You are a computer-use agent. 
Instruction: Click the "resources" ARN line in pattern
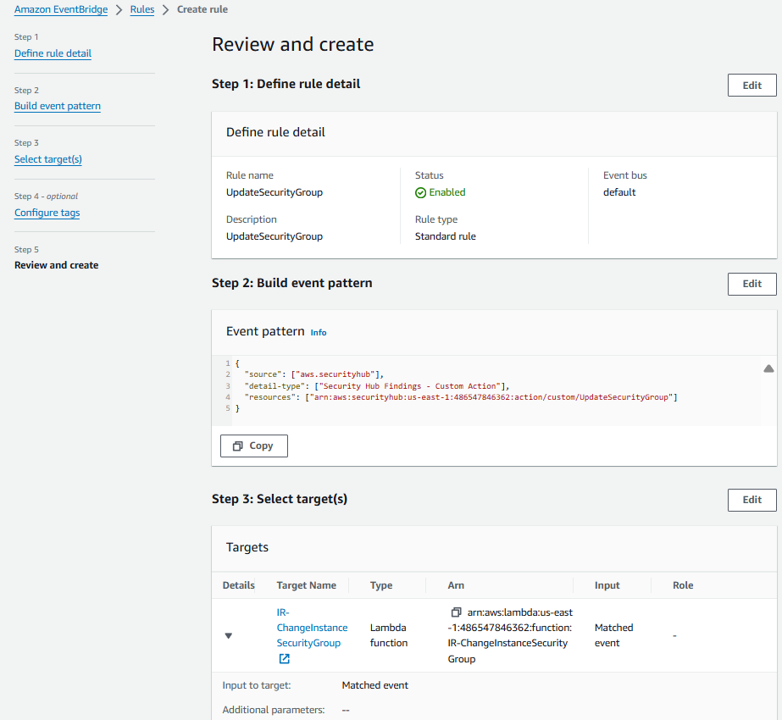point(461,397)
